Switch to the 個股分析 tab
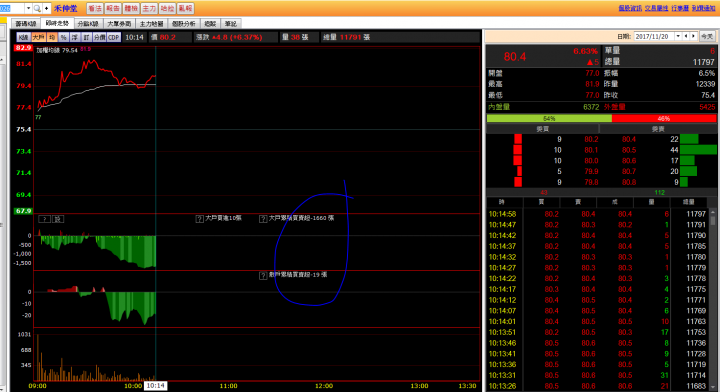The width and height of the screenshot is (720, 392). click(184, 23)
